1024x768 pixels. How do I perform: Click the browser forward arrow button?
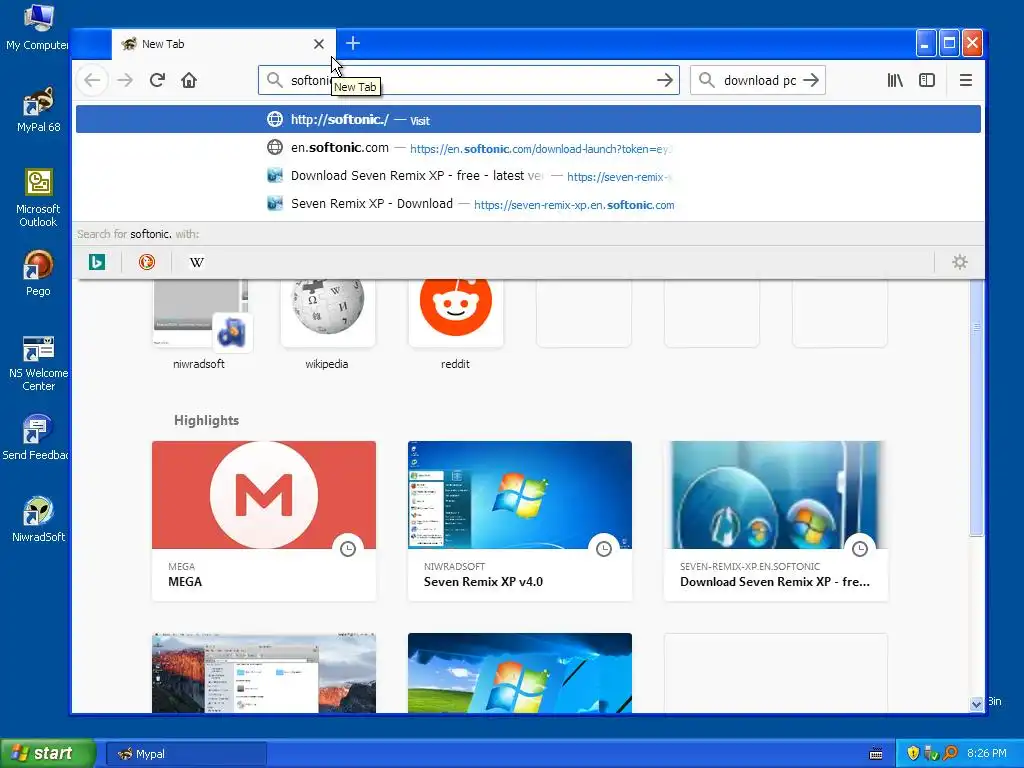pos(125,80)
